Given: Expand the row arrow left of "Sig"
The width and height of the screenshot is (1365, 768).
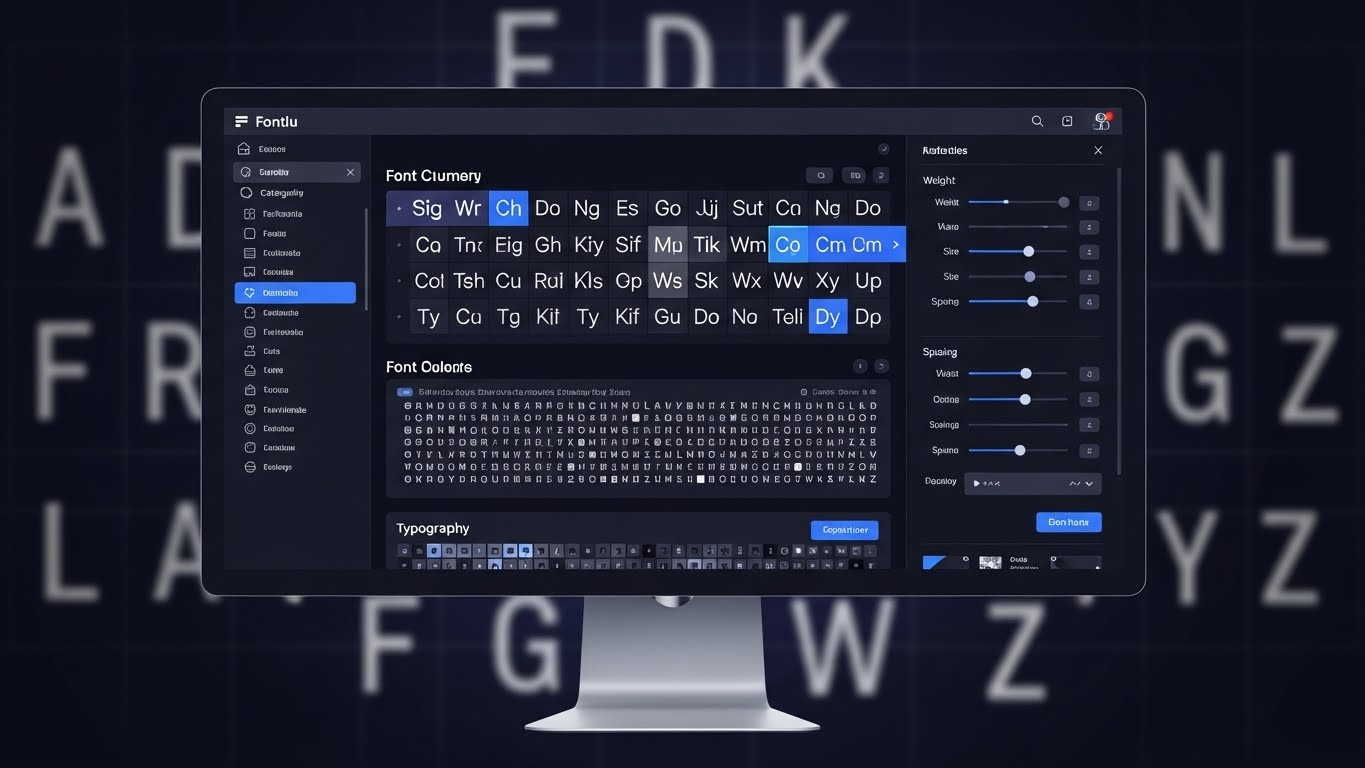Looking at the screenshot, I should point(399,209).
